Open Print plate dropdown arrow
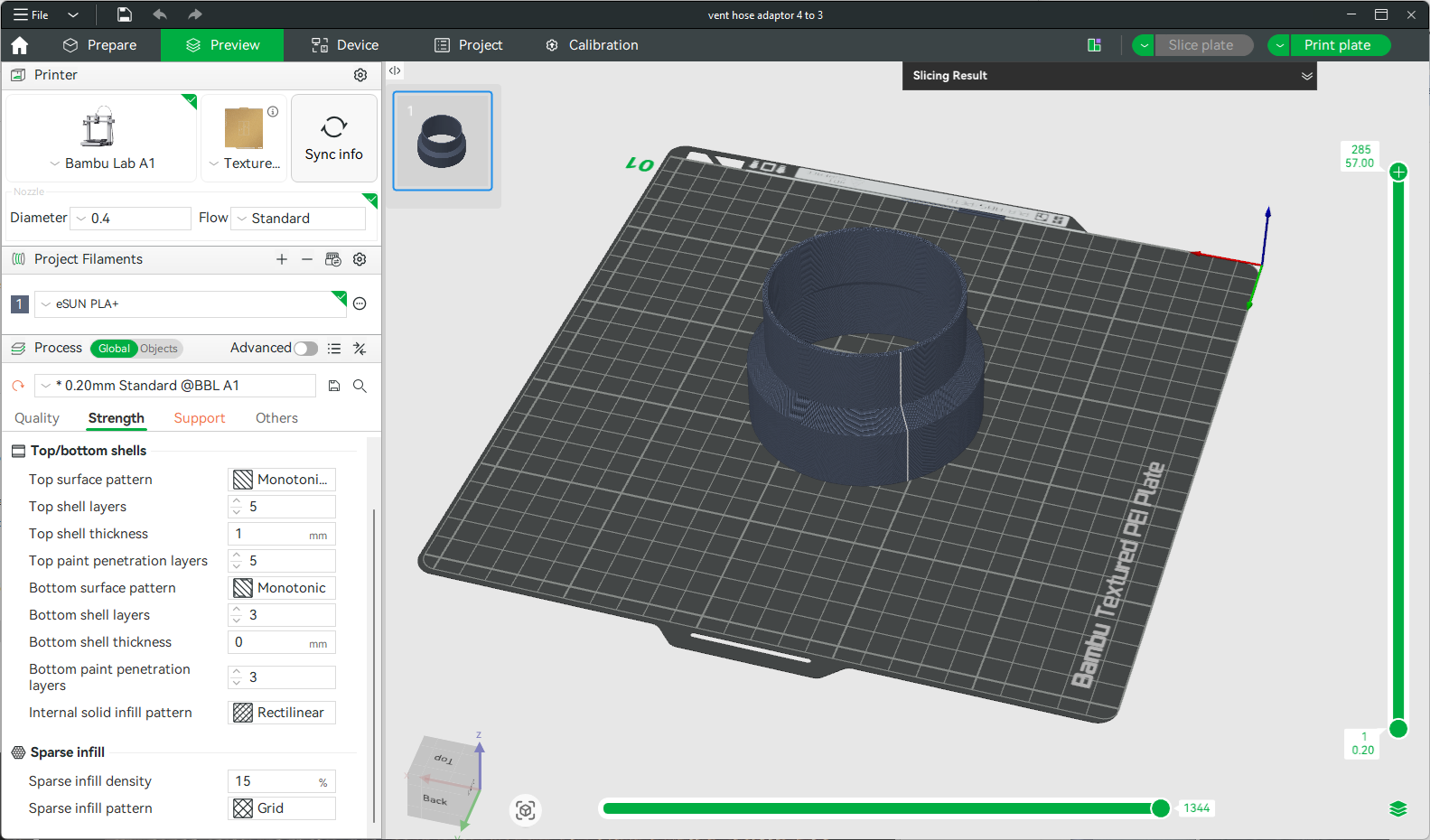Viewport: 1430px width, 840px height. (x=1279, y=45)
